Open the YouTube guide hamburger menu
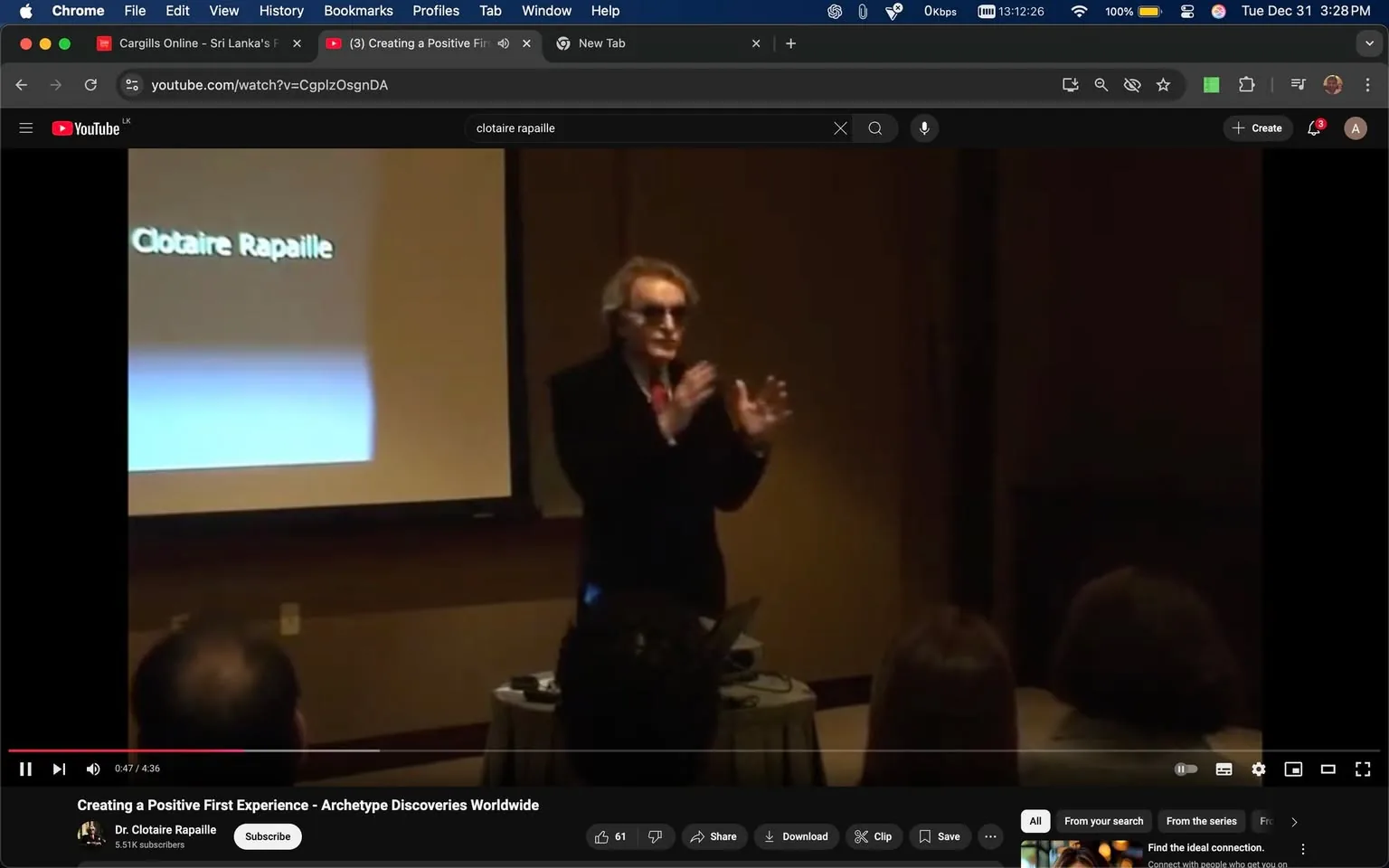Viewport: 1389px width, 868px height. (26, 127)
